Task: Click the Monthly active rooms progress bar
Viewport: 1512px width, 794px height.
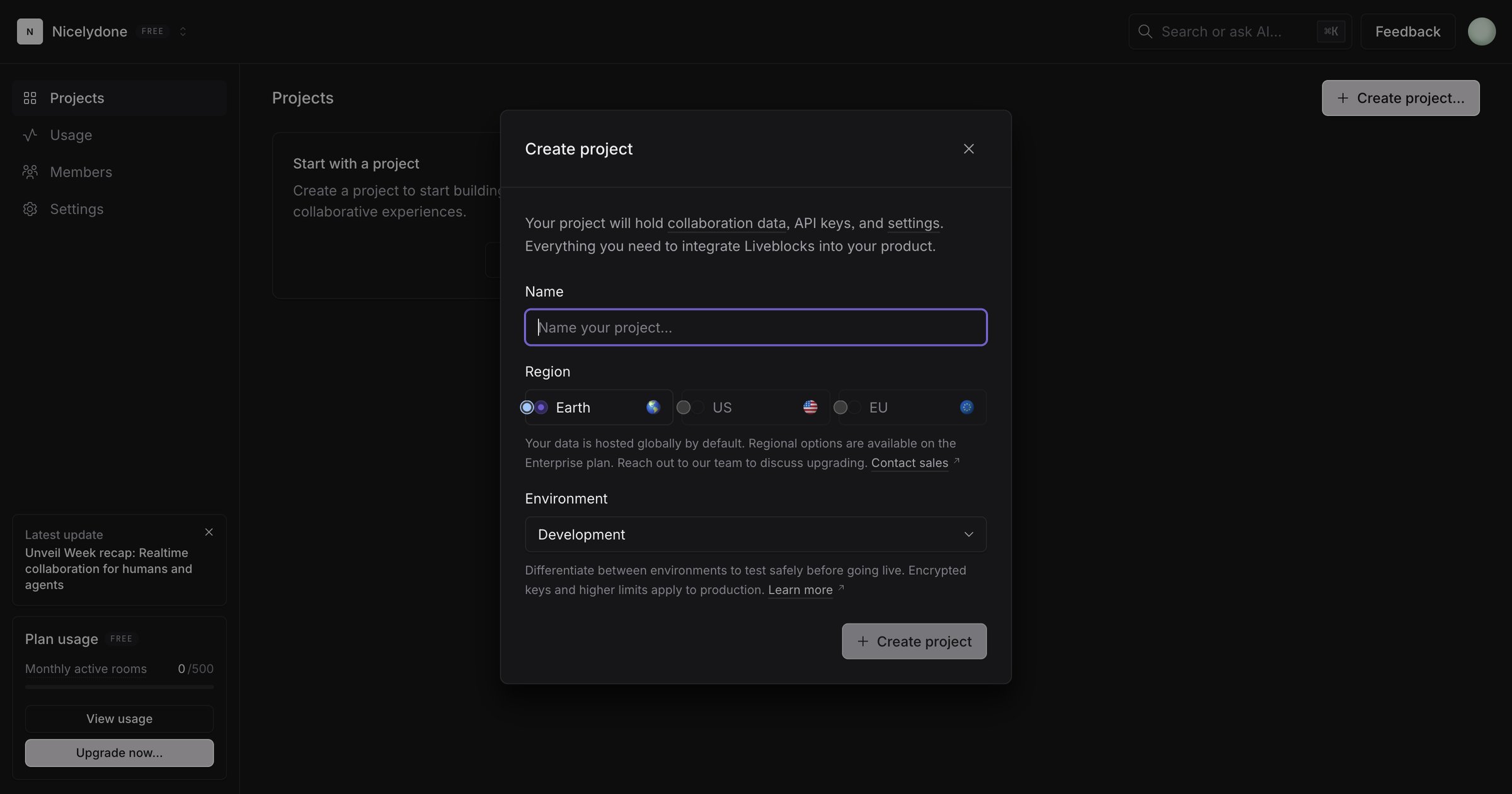Action: (119, 686)
